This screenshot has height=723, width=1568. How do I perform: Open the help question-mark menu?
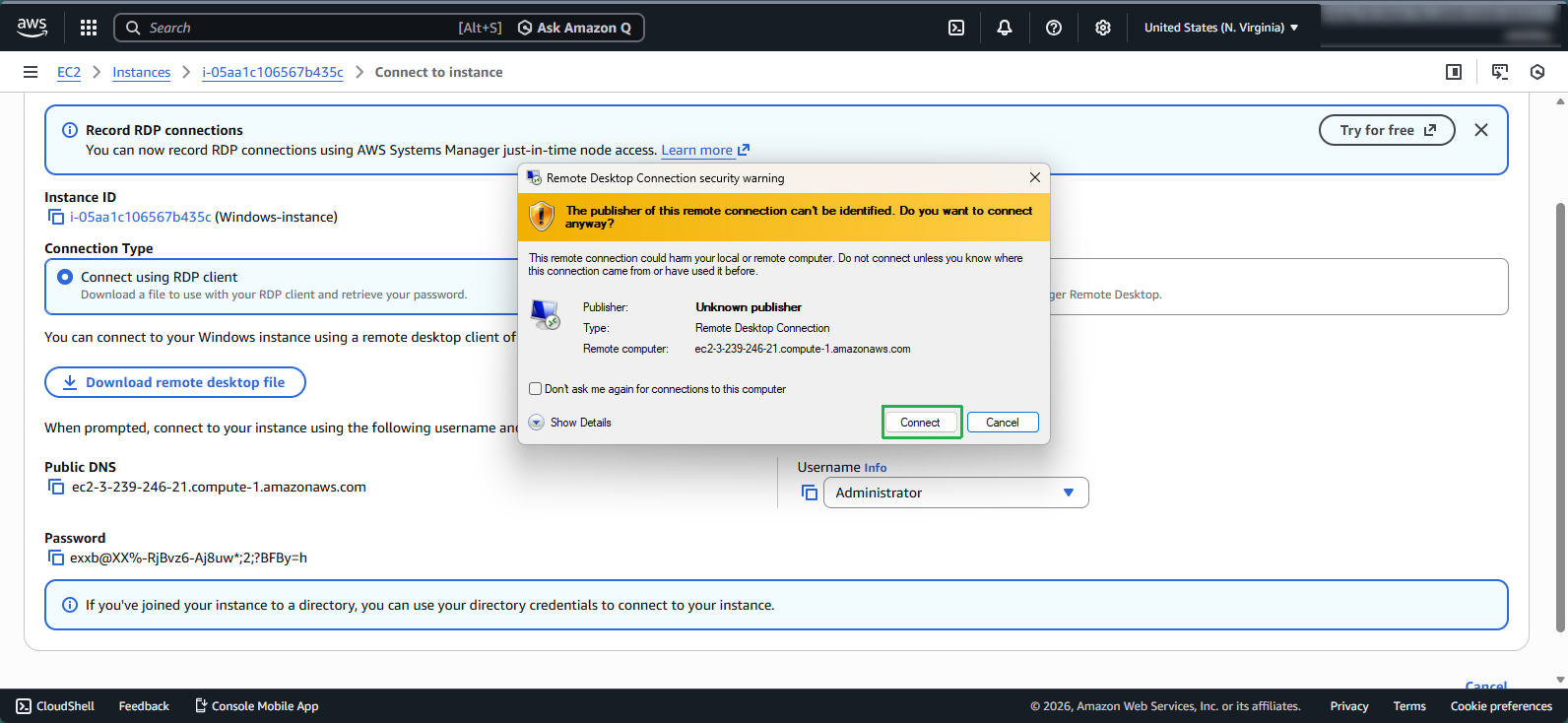point(1054,28)
